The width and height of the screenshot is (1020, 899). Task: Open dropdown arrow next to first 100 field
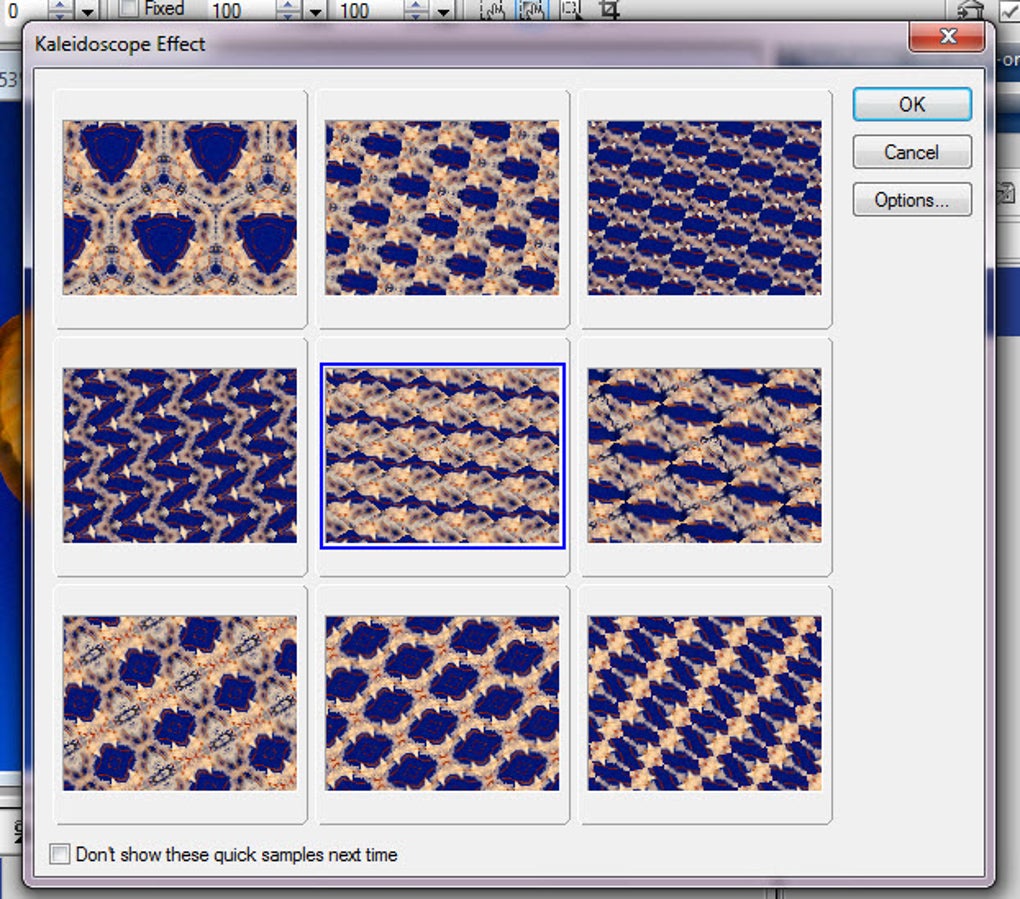315,11
